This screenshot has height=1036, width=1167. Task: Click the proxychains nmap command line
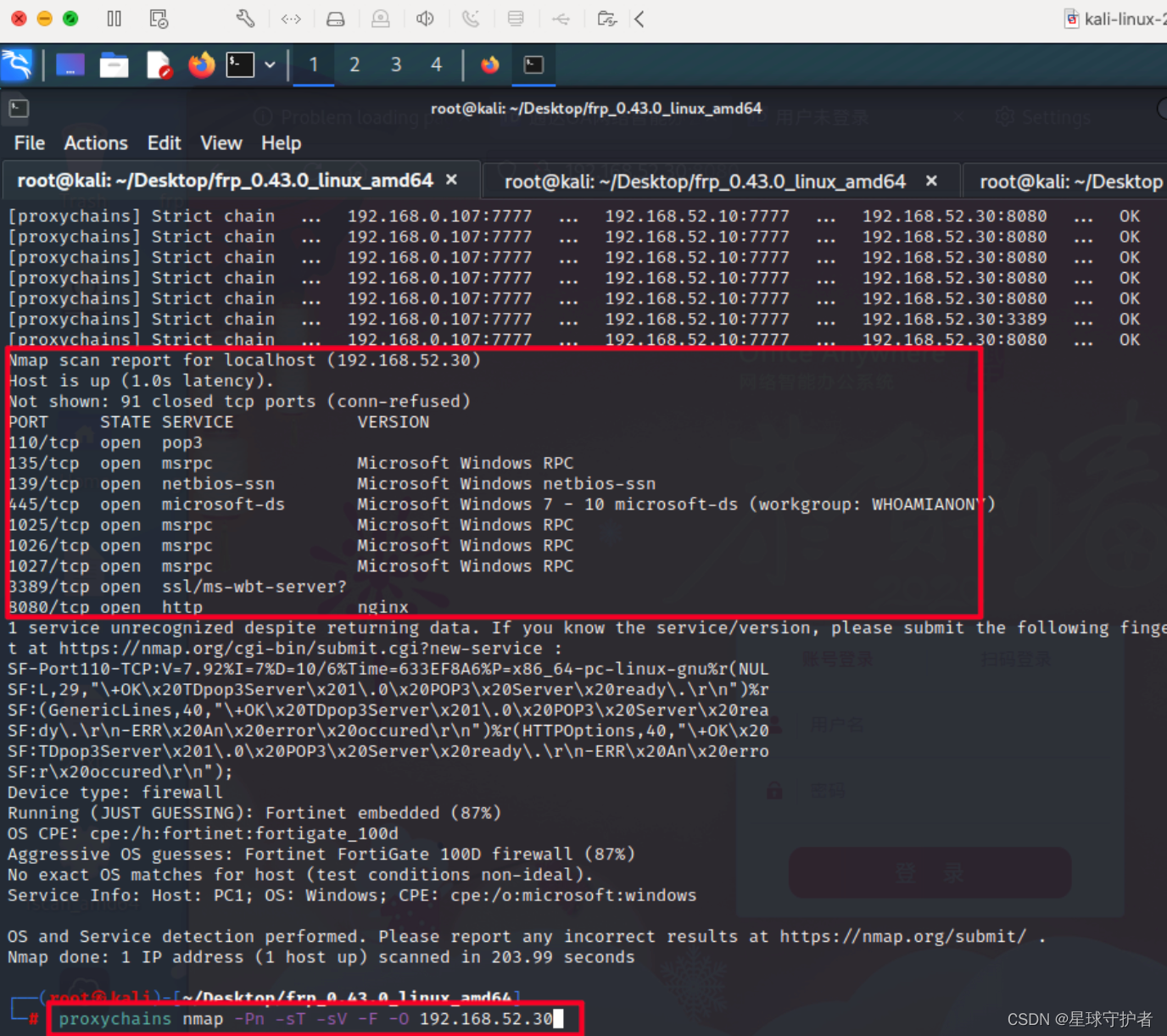pos(306,1018)
